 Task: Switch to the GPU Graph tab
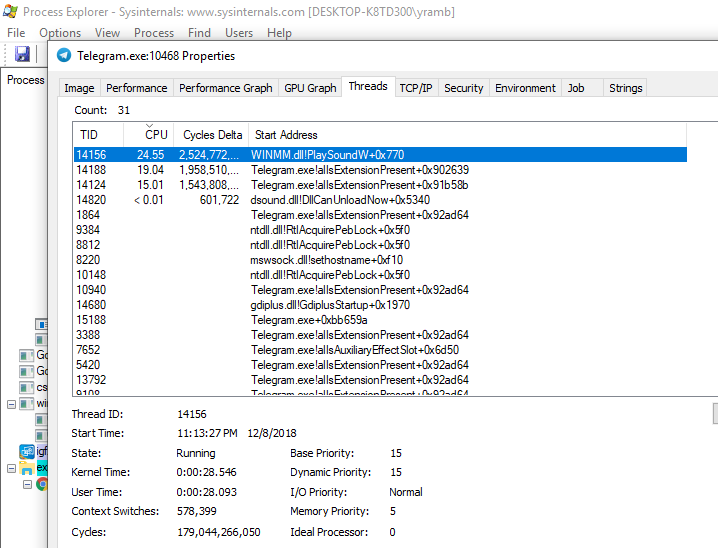[x=310, y=88]
